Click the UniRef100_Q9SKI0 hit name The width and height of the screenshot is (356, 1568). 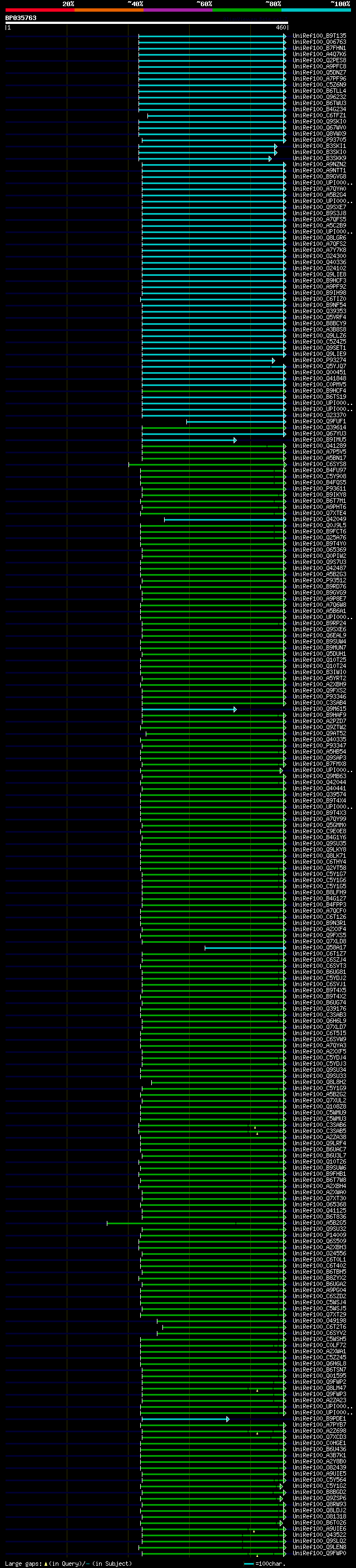click(319, 121)
